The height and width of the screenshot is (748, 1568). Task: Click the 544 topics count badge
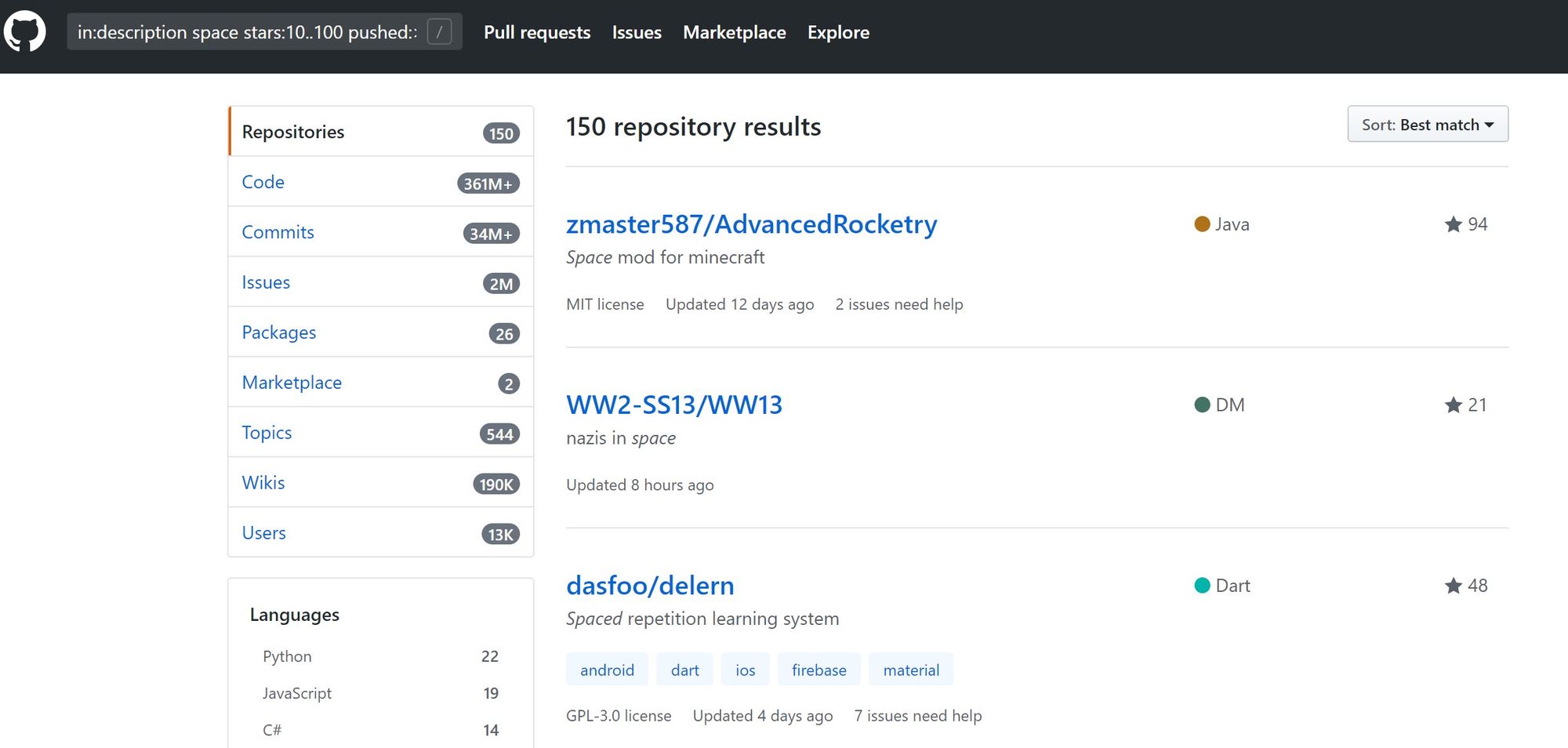[499, 434]
